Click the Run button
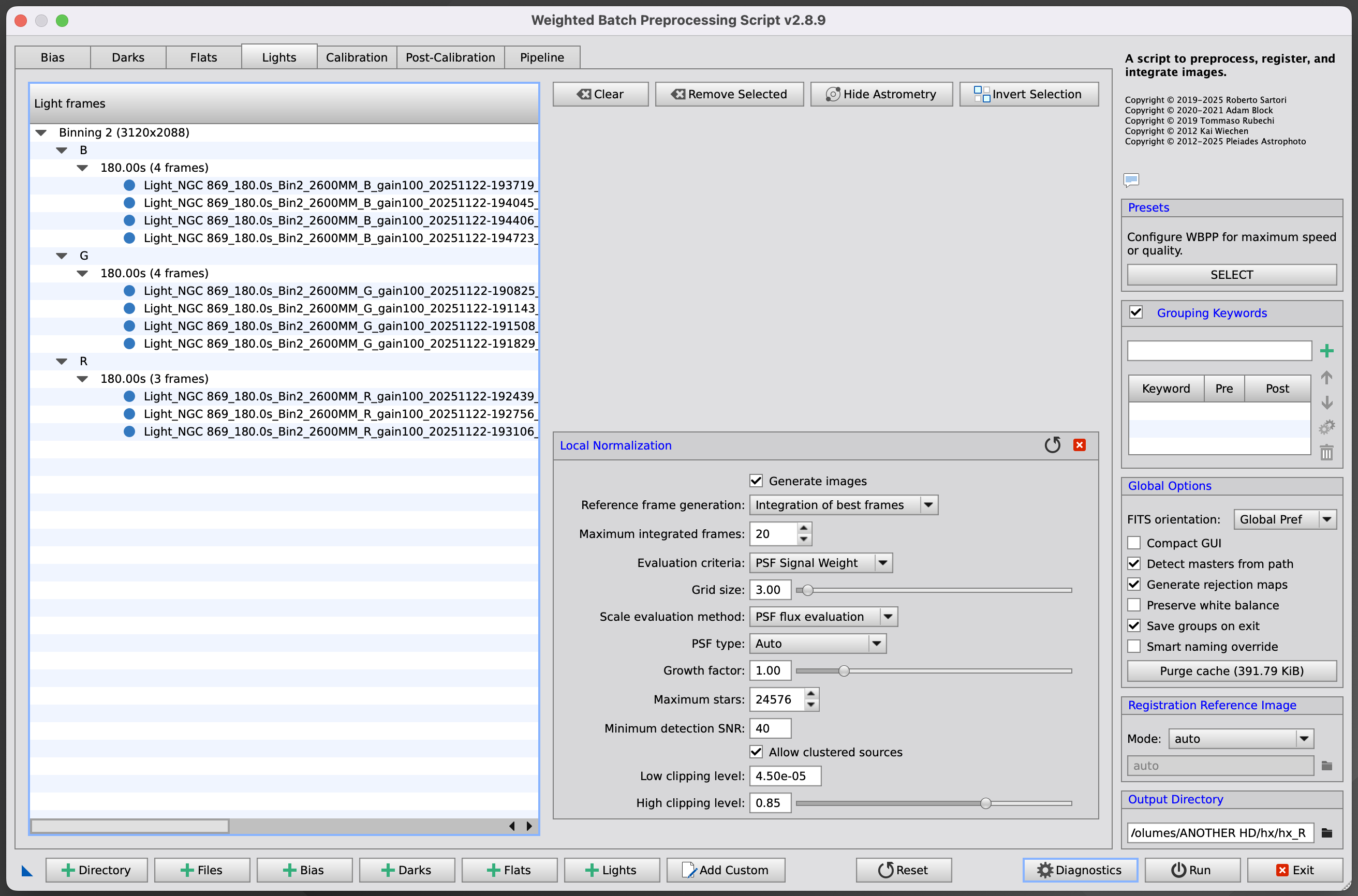 [x=1192, y=870]
